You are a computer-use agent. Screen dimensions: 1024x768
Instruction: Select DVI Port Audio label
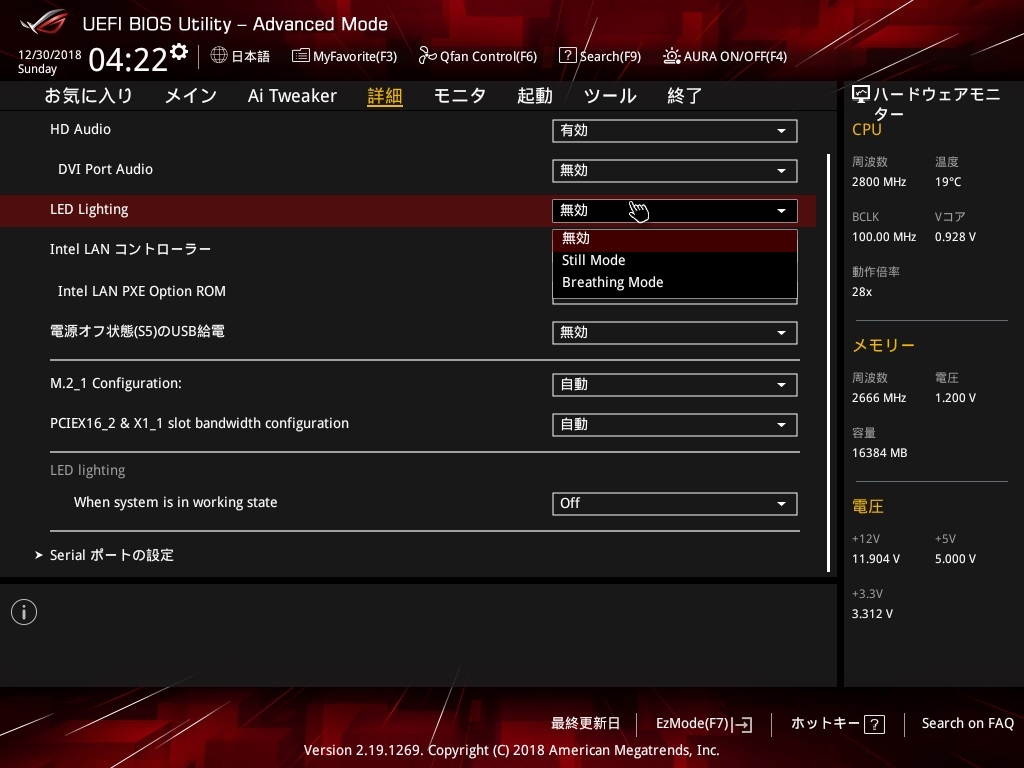point(105,169)
